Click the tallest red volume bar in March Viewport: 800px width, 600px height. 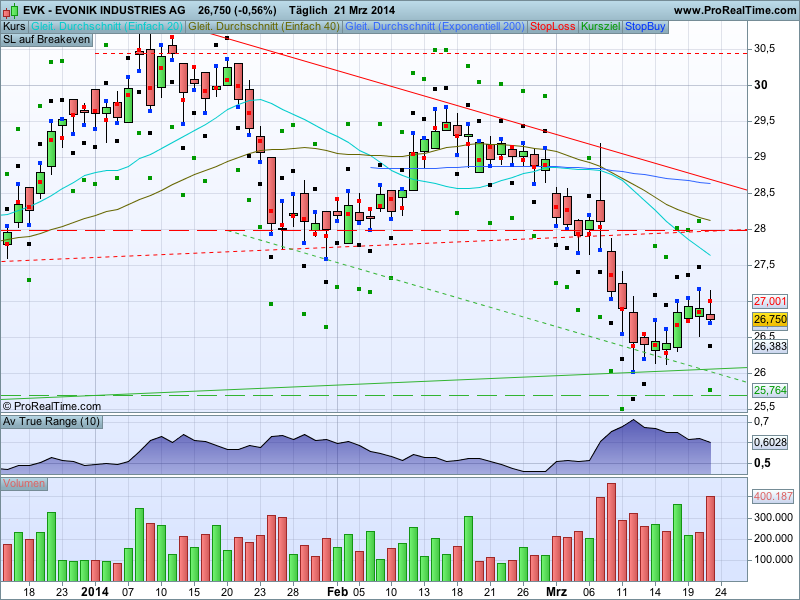click(x=611, y=532)
